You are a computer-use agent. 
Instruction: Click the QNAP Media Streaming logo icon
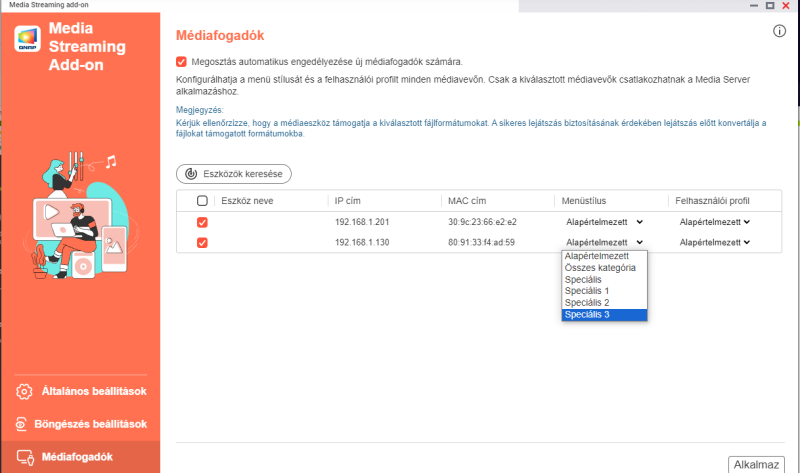[x=28, y=39]
